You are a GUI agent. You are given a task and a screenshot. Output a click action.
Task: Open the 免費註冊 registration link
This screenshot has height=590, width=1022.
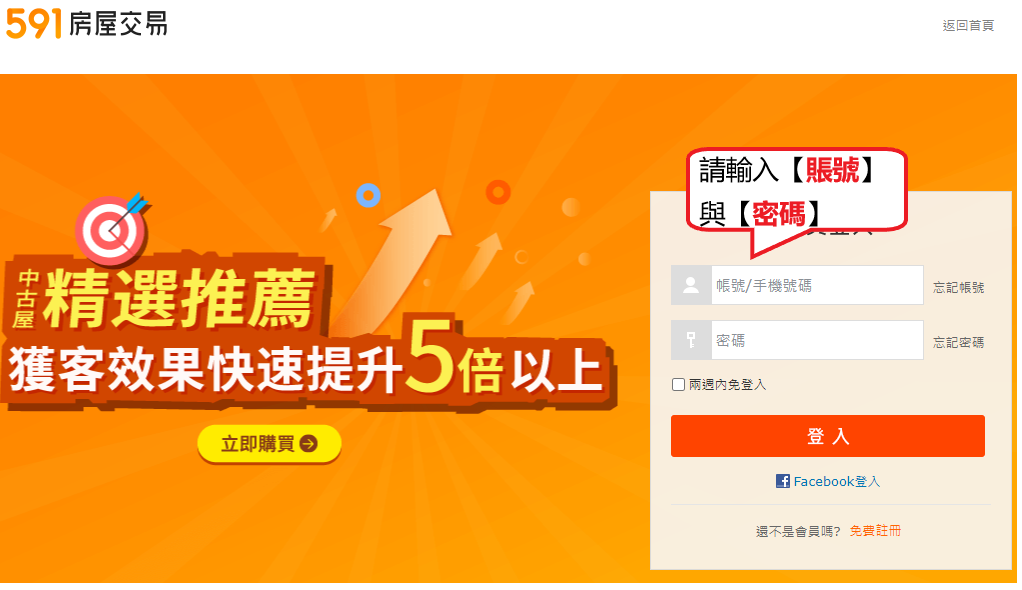[875, 531]
